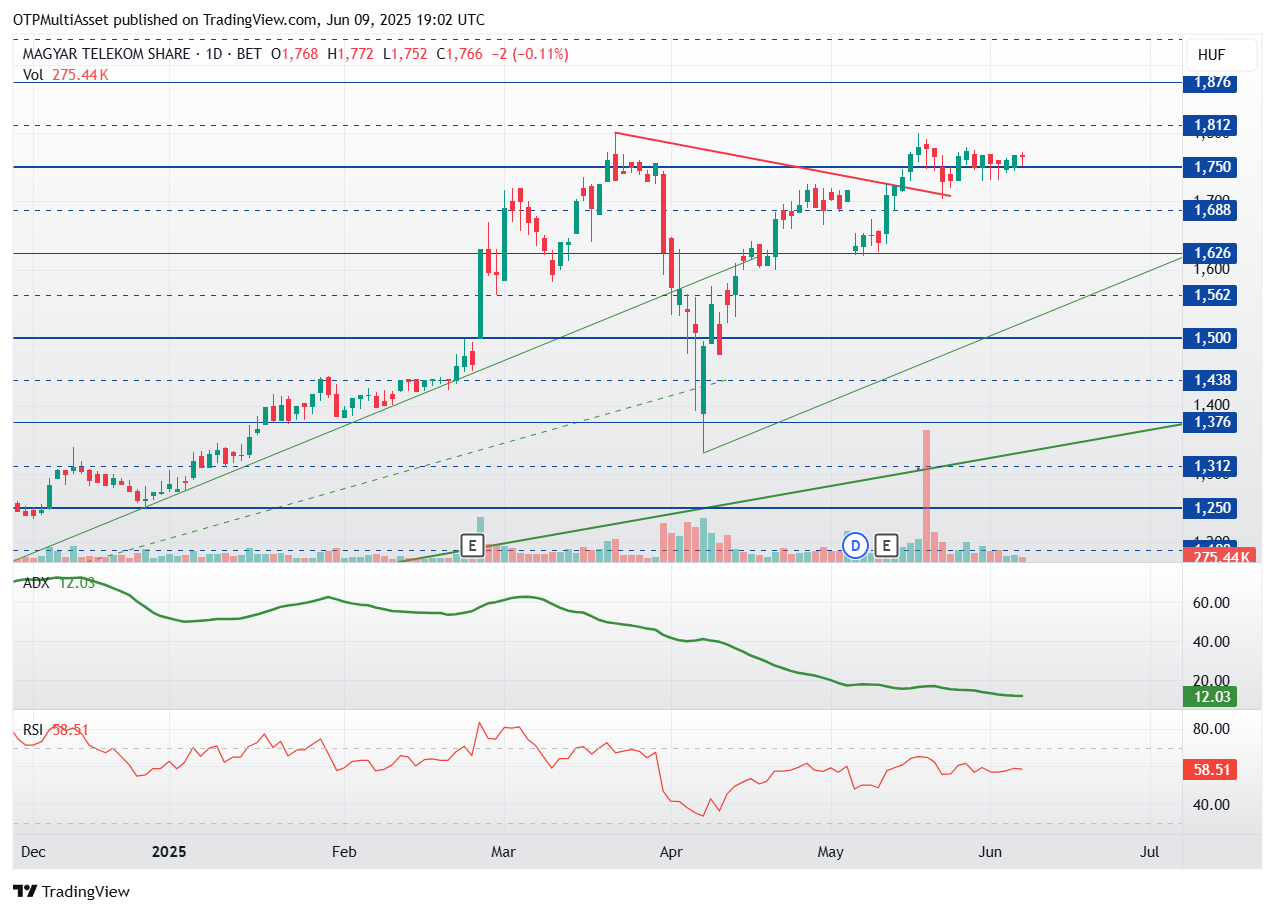Click the red 275.44K volume tag on the price axis

click(x=1219, y=556)
